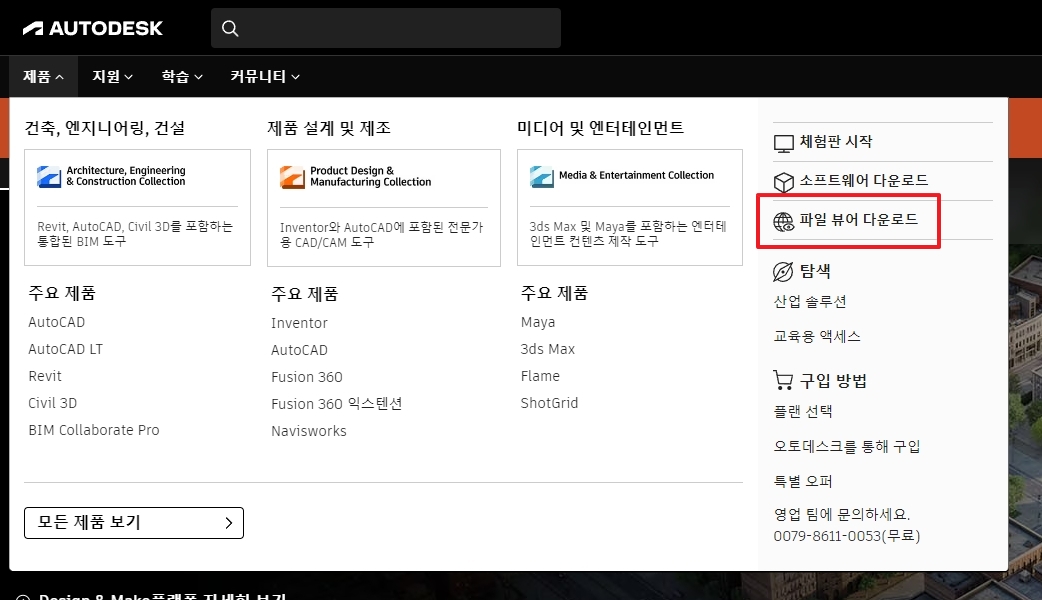Click 제품 설계 및 제조 category heading

click(329, 128)
